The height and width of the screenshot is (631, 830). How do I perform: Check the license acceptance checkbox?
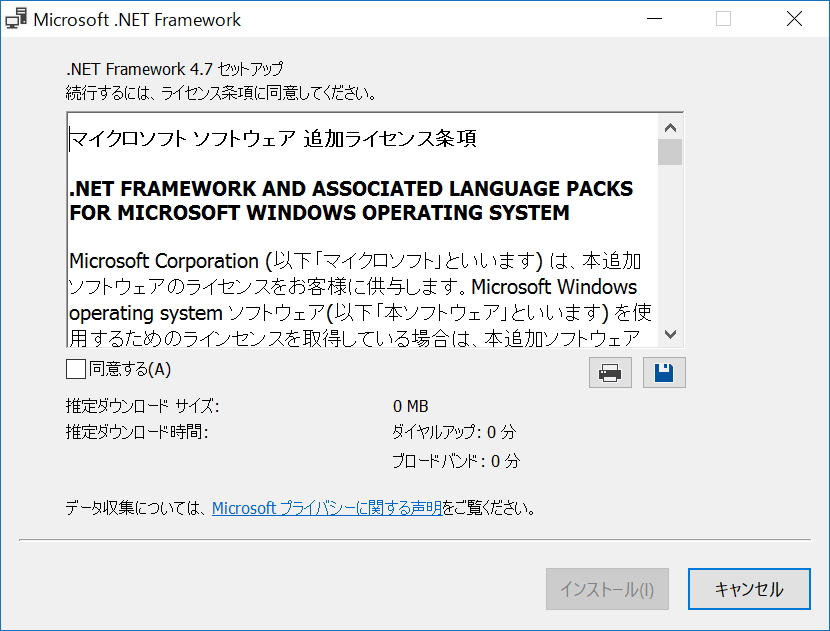tap(75, 370)
